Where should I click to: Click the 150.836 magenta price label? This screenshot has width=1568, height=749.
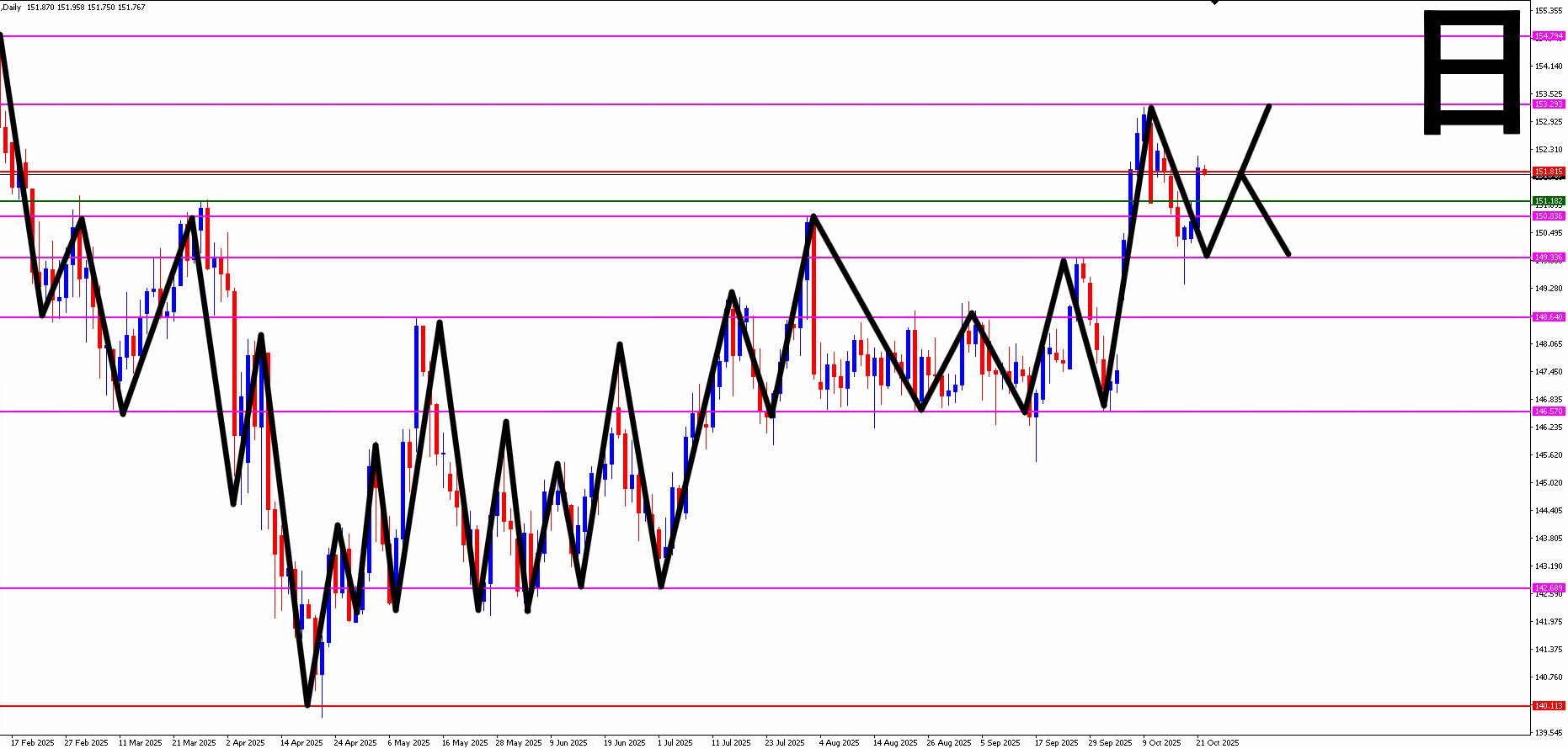point(1549,216)
